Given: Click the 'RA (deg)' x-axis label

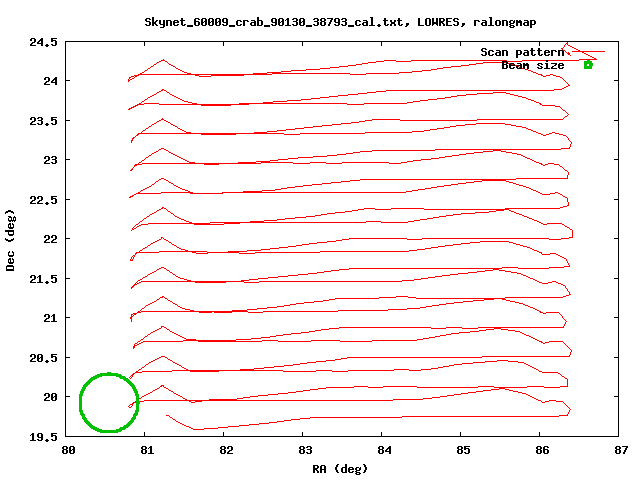Looking at the screenshot, I should click(x=340, y=469).
